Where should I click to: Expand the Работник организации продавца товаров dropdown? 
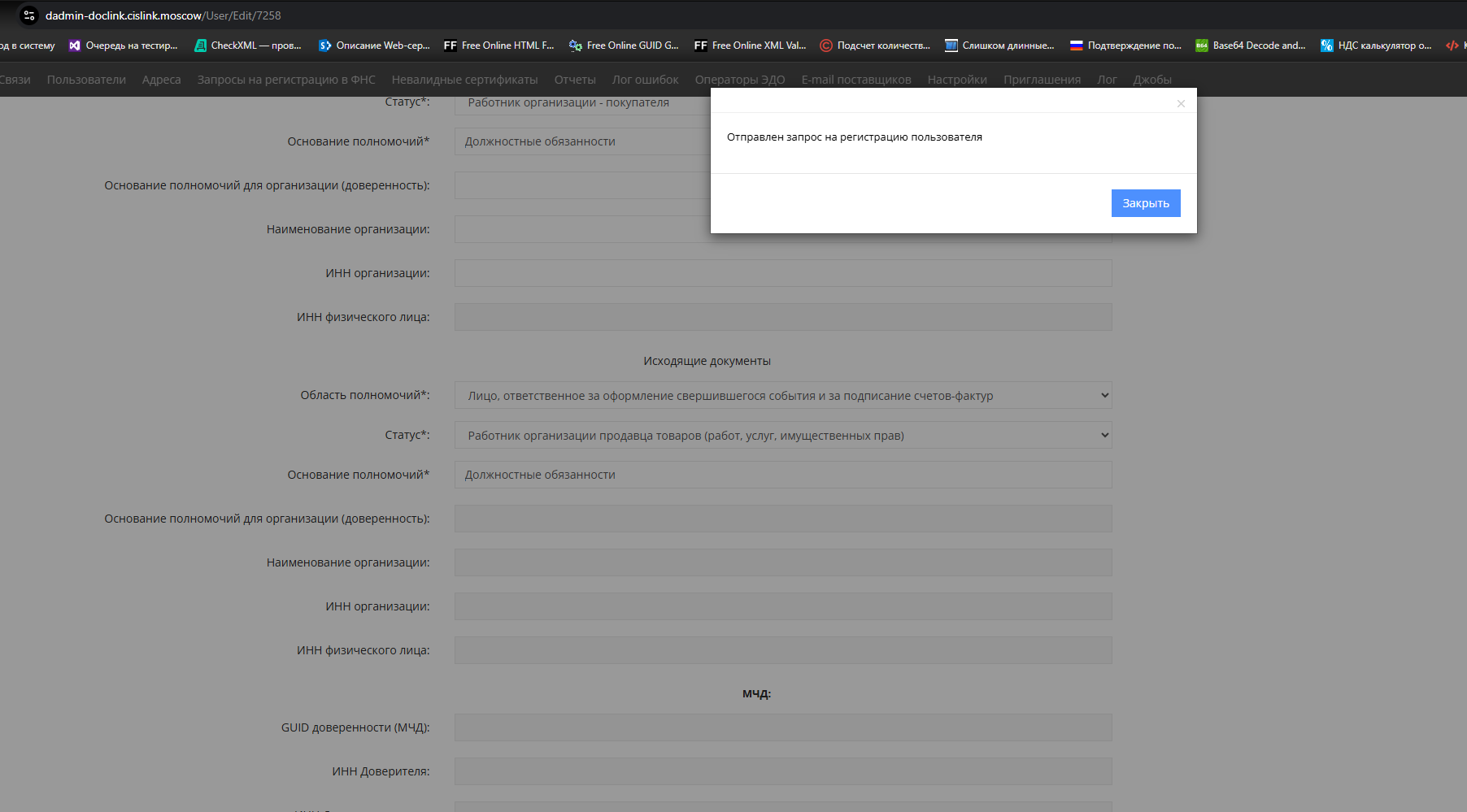point(783,436)
